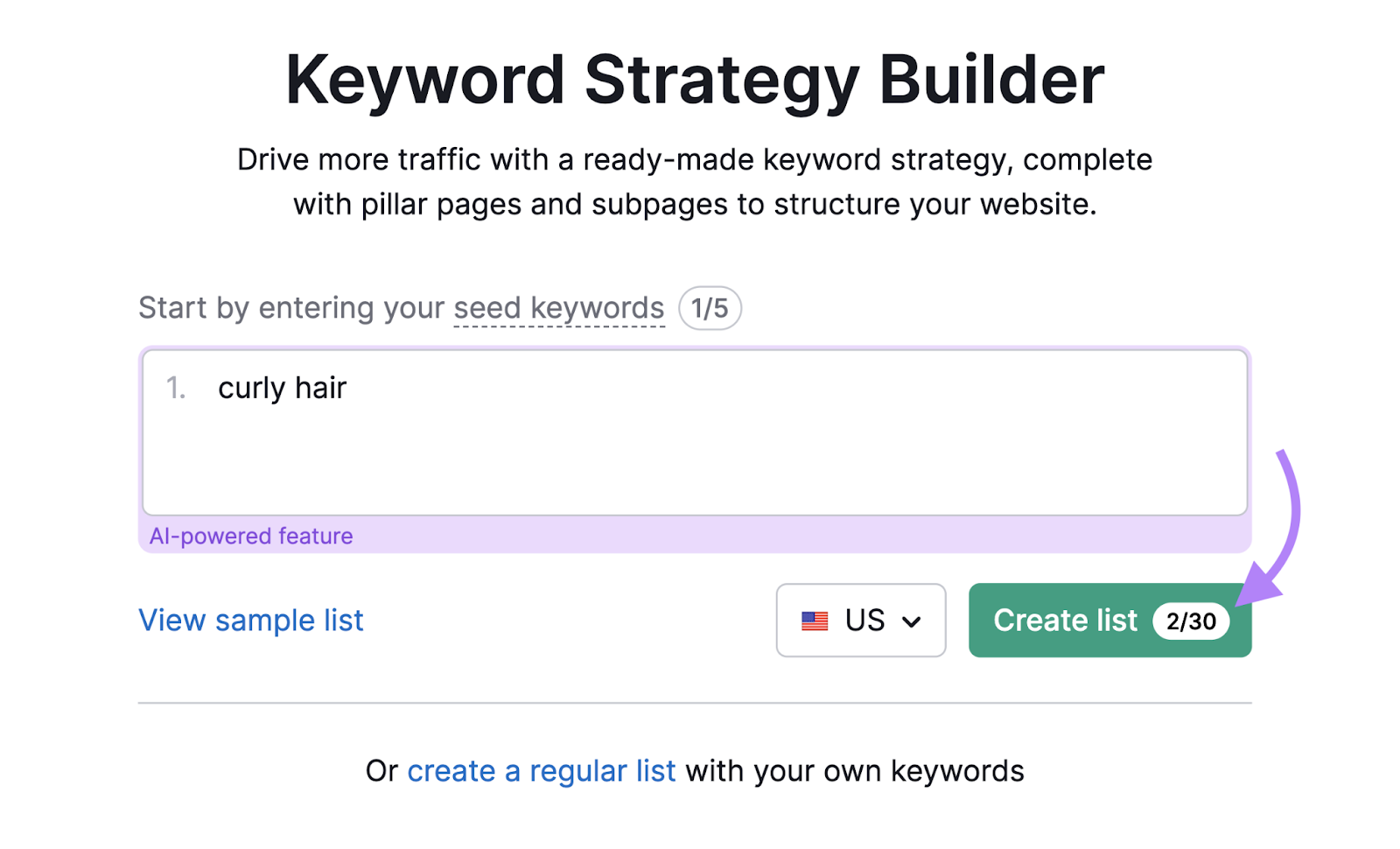Click create a regular list link
Screen dimensions: 1400x849
[x=541, y=771]
